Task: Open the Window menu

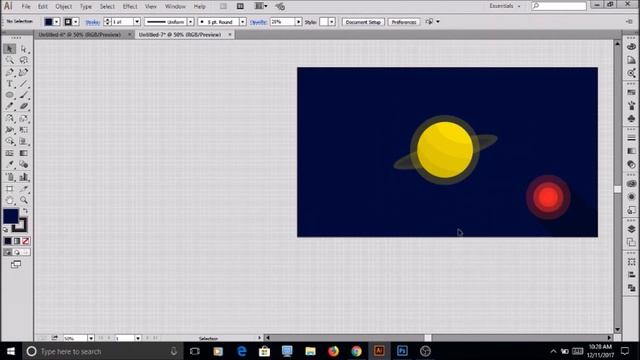Action: coord(175,7)
